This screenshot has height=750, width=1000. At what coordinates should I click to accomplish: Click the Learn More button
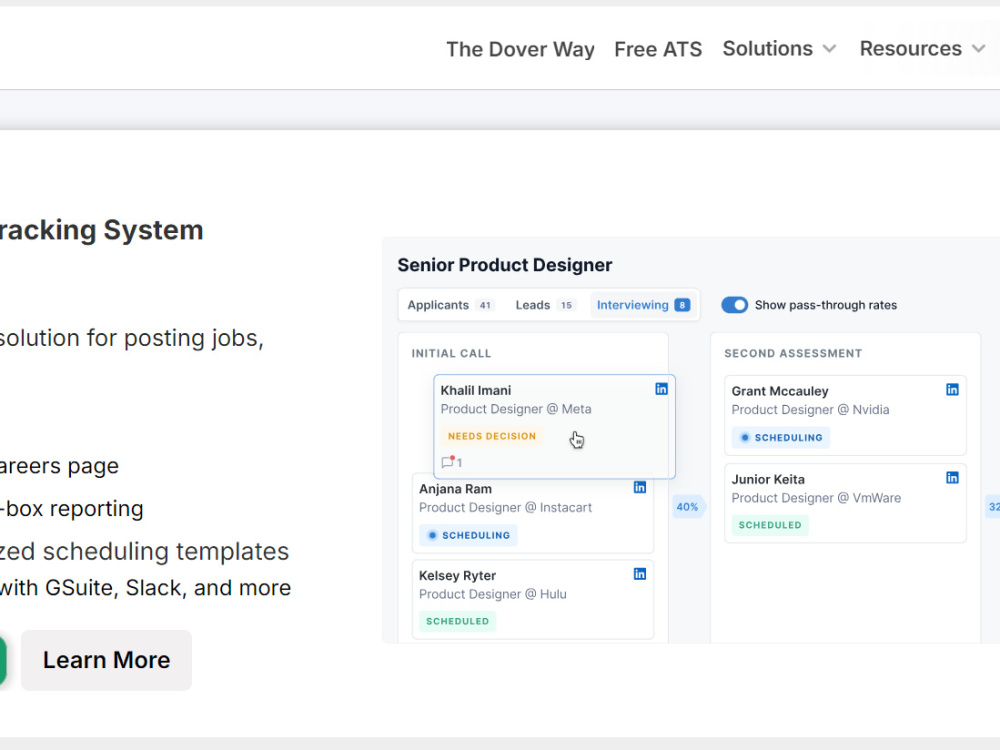pyautogui.click(x=107, y=660)
